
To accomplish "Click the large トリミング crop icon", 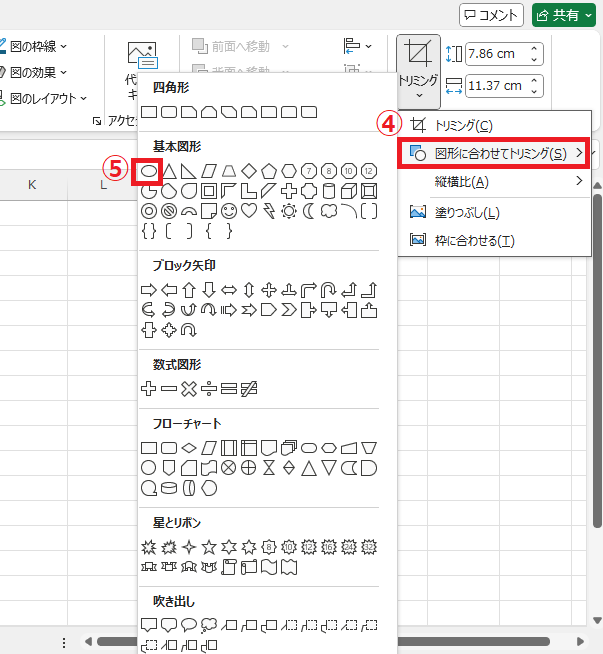I will click(418, 53).
